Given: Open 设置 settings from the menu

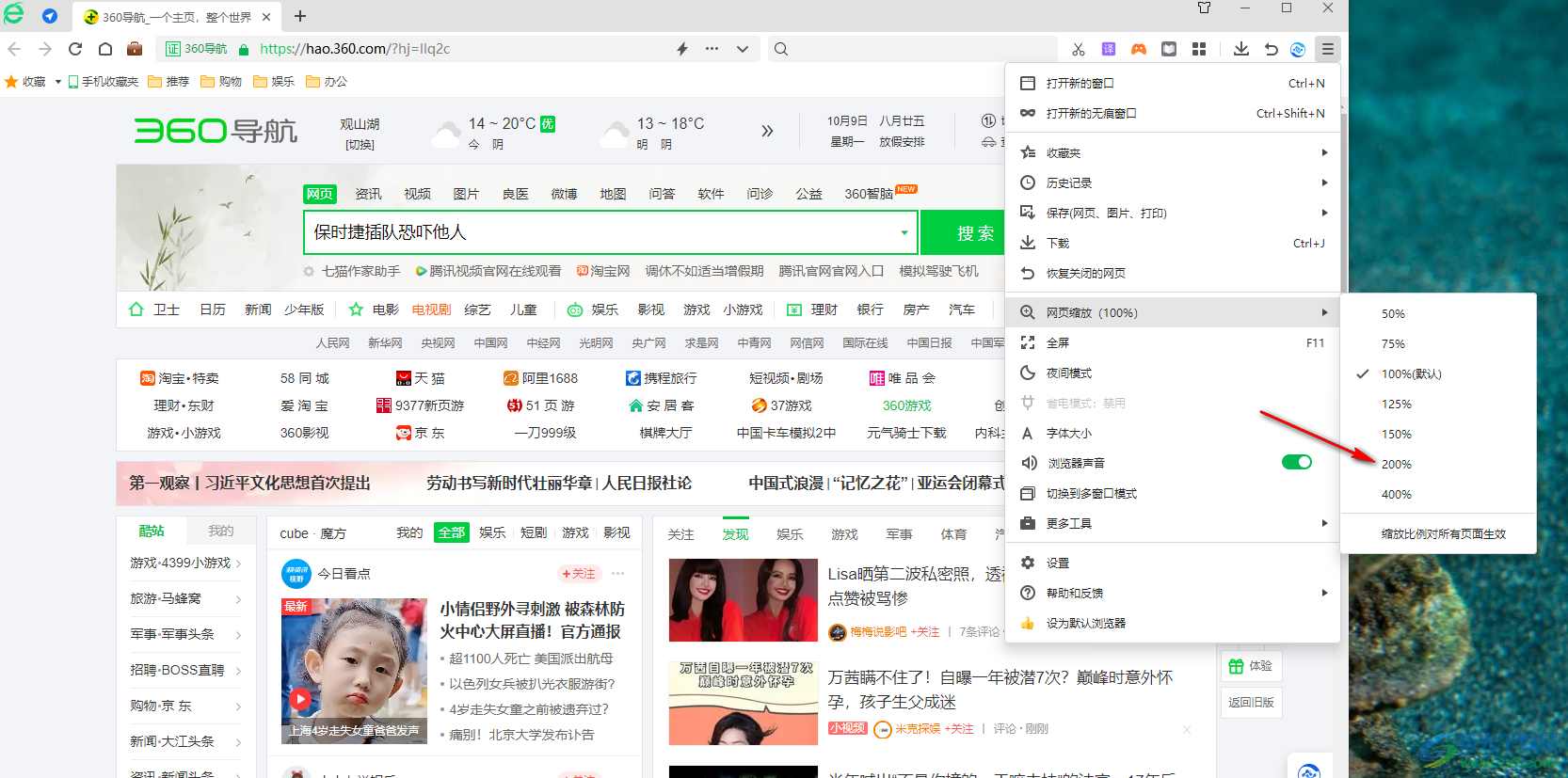Looking at the screenshot, I should (1173, 563).
